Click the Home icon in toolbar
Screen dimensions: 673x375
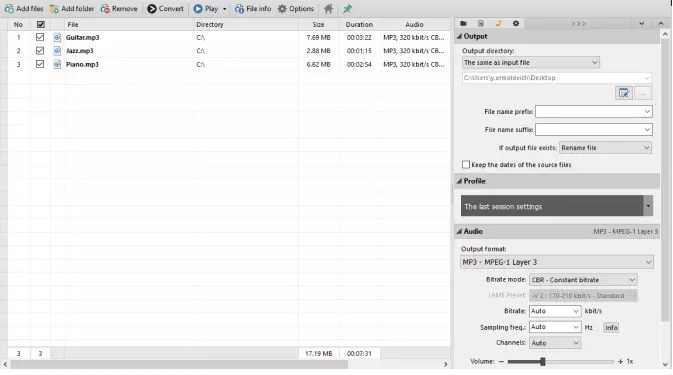(x=328, y=9)
